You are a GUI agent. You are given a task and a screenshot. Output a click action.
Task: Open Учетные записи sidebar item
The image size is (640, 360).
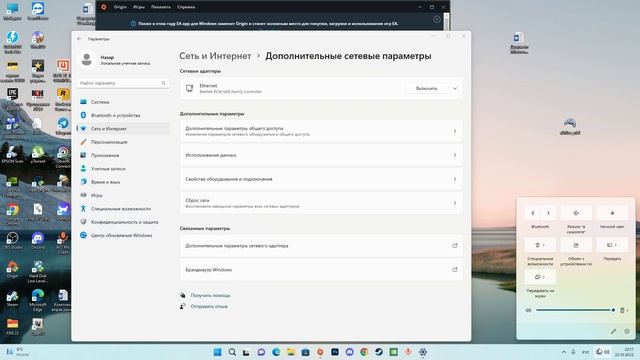click(123, 169)
